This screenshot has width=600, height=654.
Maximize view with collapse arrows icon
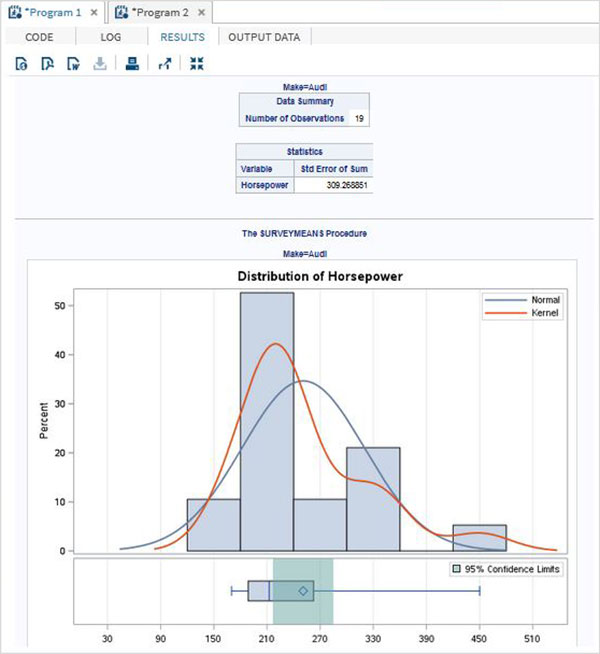click(x=196, y=64)
